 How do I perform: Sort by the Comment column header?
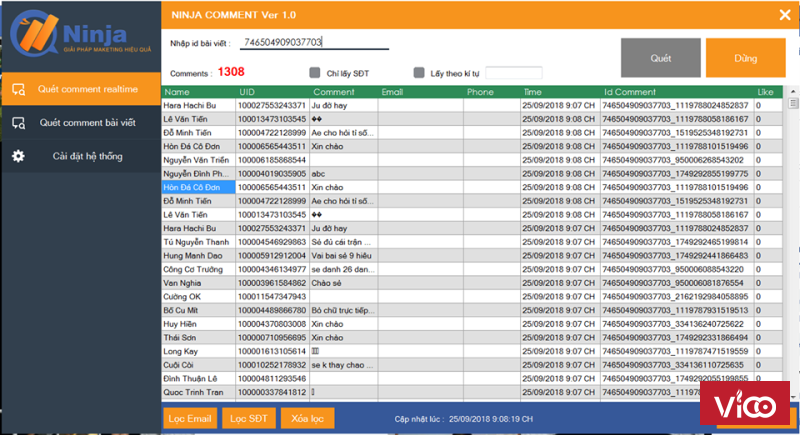tap(344, 92)
